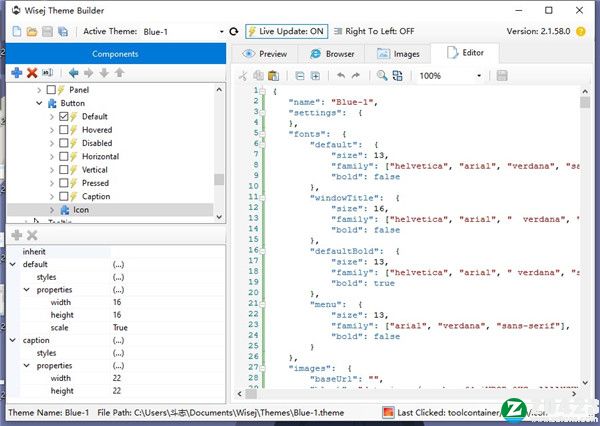Add a component with the blue plus icon
600x426 pixels.
click(x=16, y=72)
